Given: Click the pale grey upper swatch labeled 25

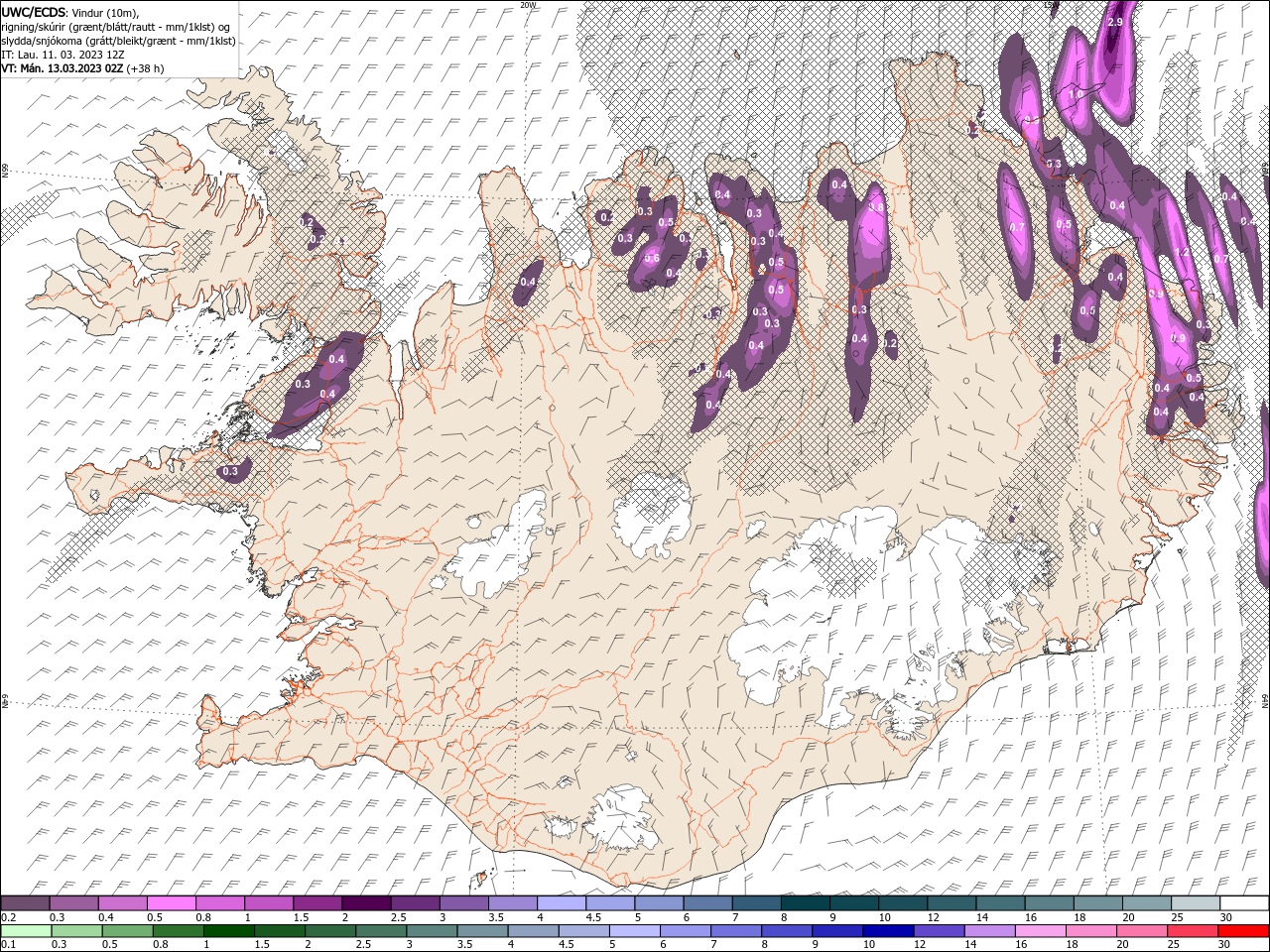Looking at the screenshot, I should click(1196, 903).
